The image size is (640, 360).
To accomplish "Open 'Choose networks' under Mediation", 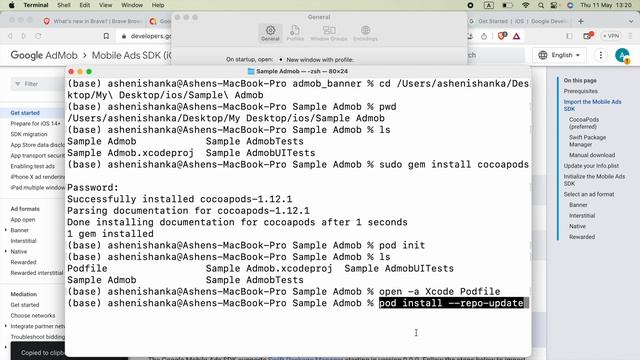I will tap(33, 316).
